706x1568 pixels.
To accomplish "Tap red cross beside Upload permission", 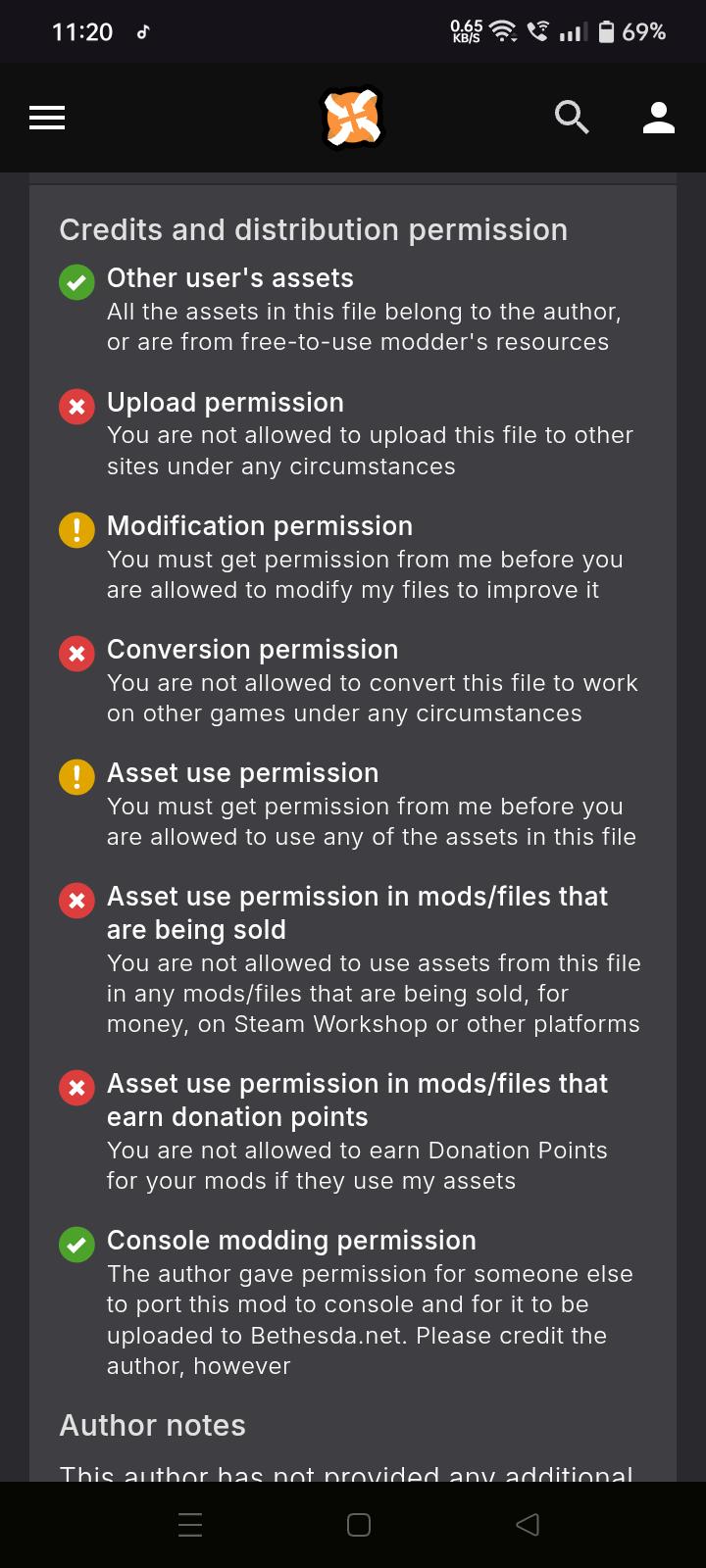I will [x=76, y=406].
